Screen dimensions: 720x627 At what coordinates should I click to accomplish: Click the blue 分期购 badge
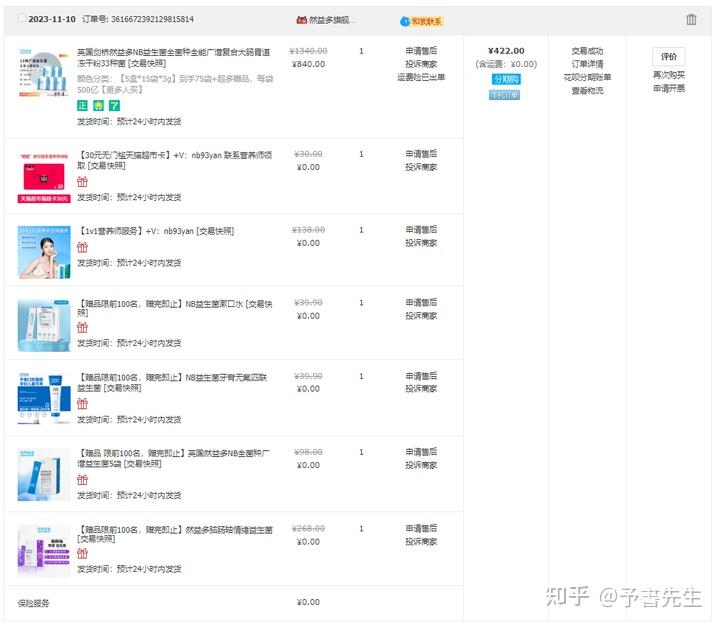click(506, 79)
